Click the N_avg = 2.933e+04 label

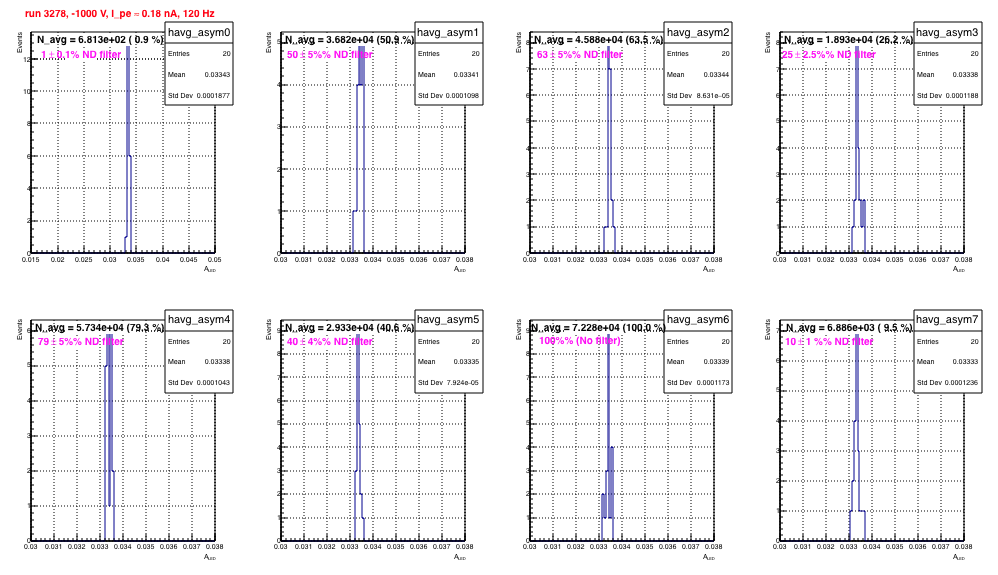[349, 328]
